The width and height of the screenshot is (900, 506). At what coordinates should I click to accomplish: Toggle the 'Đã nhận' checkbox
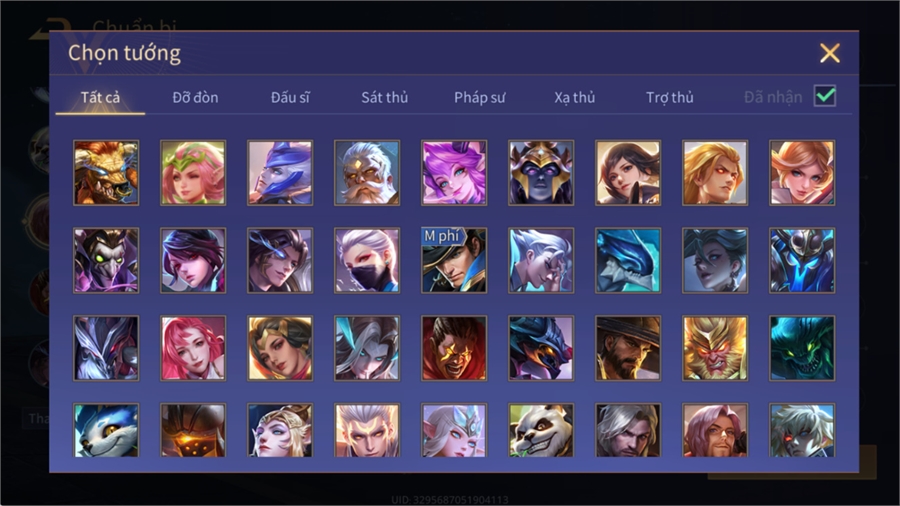coord(825,96)
